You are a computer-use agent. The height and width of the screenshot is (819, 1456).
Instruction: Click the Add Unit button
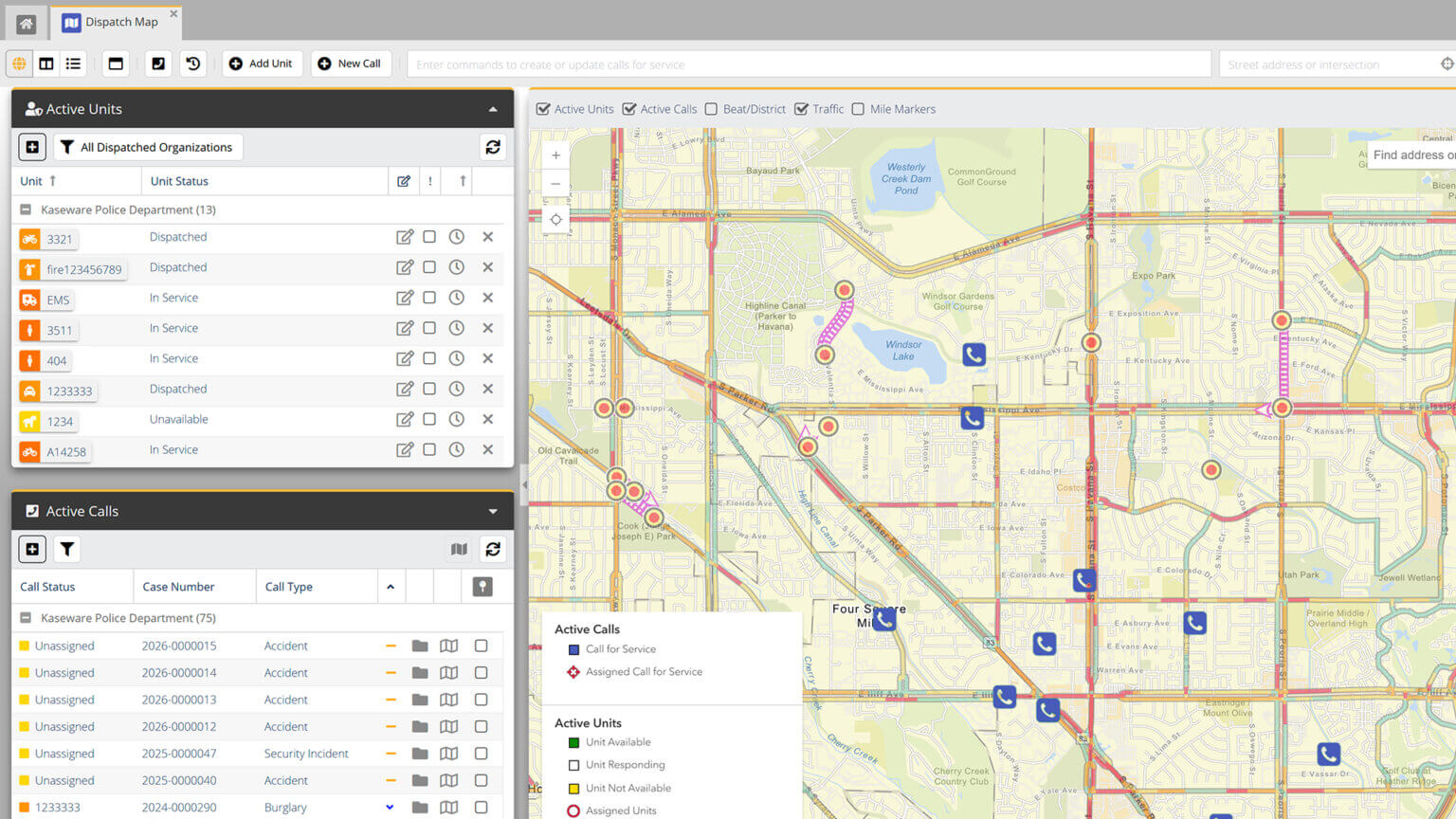click(262, 64)
